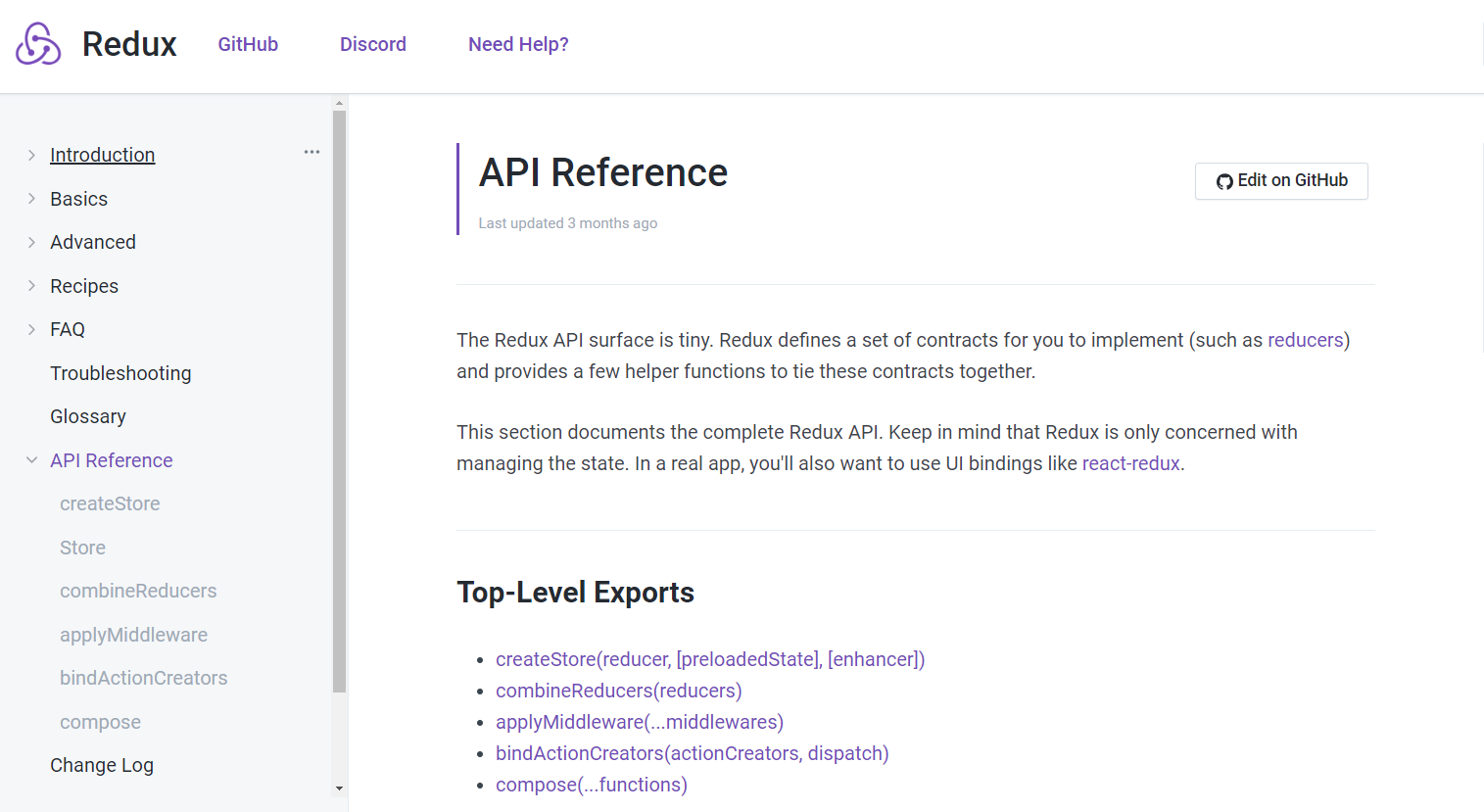Click the Redux site title
The image size is (1484, 812).
(129, 44)
